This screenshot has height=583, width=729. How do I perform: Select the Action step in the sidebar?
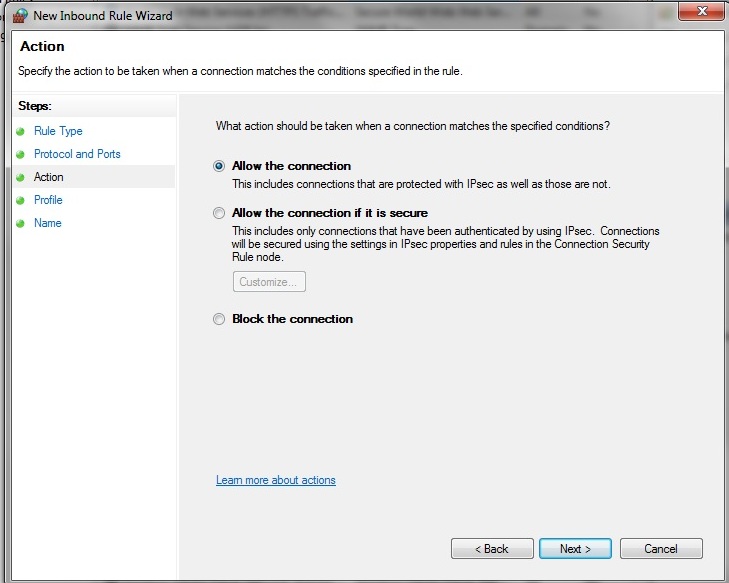tap(49, 177)
